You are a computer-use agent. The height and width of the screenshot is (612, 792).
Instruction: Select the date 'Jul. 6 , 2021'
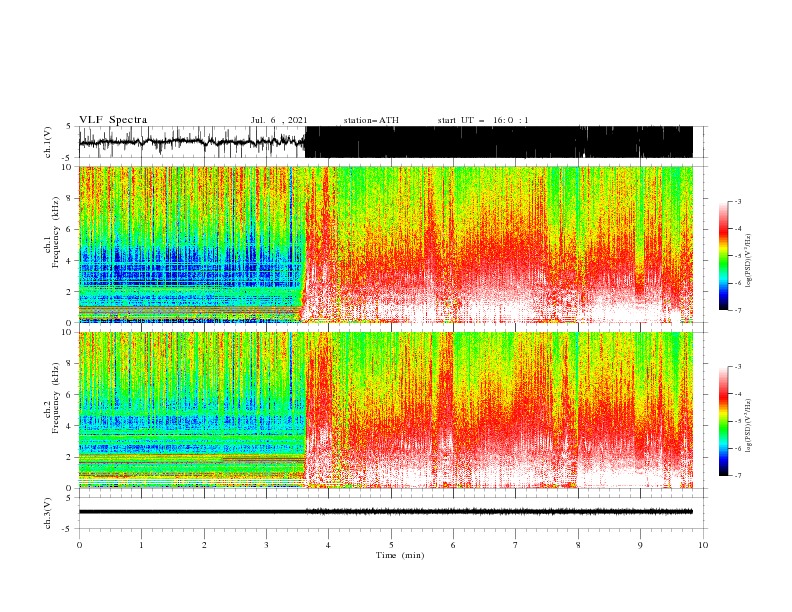279,120
